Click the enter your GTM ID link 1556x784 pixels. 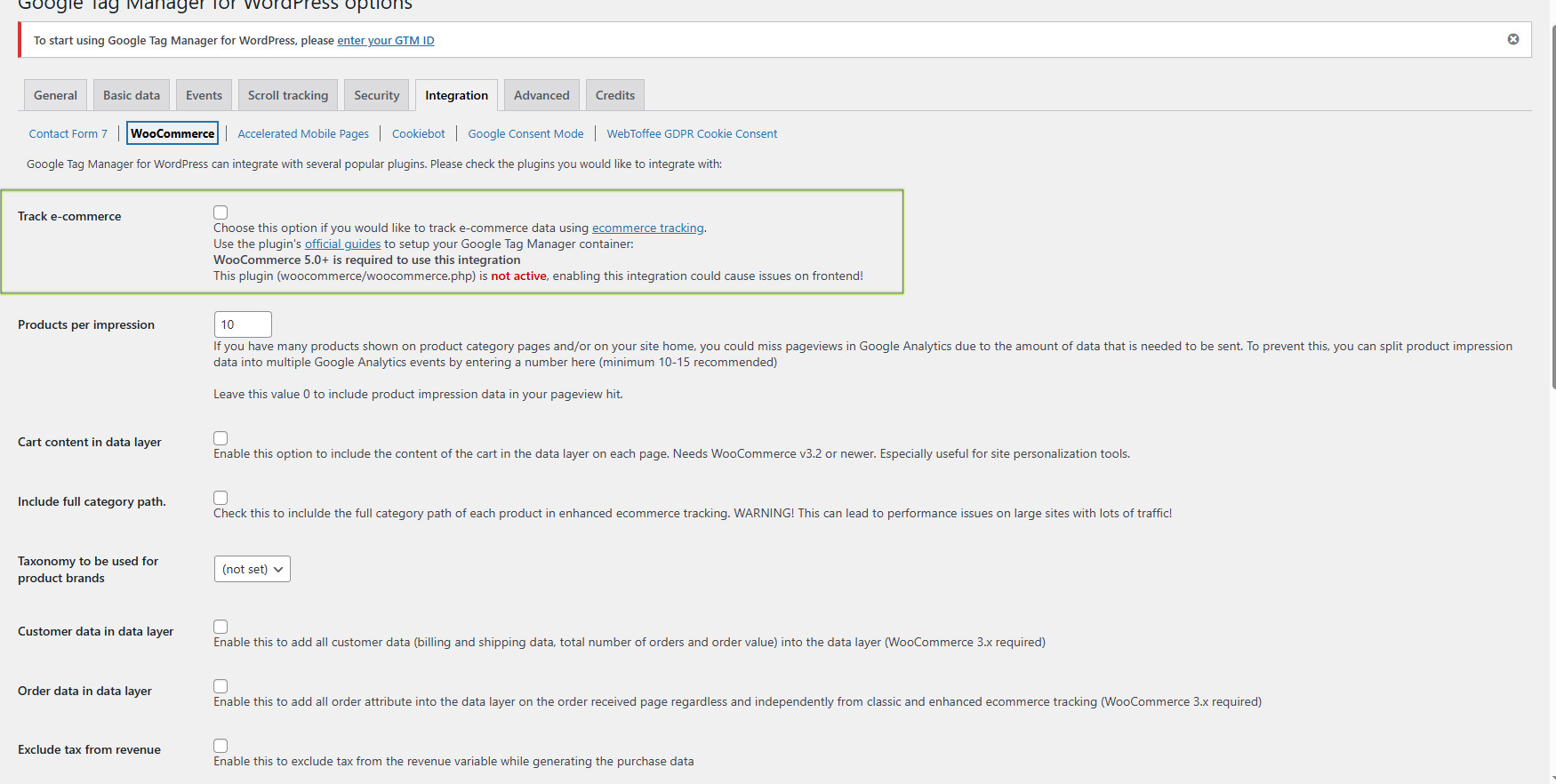pyautogui.click(x=386, y=40)
